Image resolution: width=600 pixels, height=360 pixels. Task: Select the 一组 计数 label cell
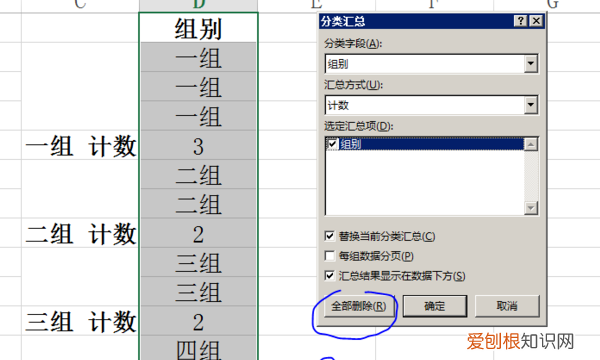(80, 145)
